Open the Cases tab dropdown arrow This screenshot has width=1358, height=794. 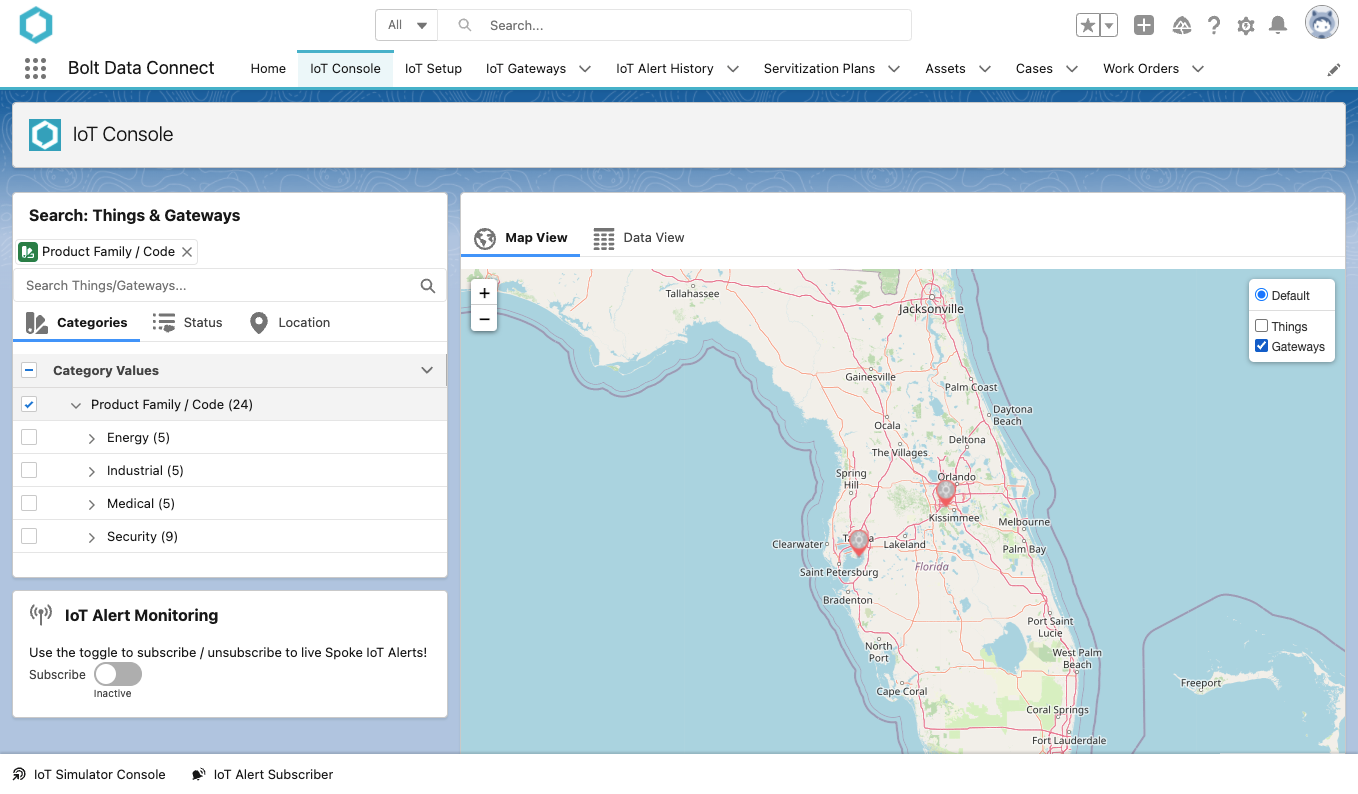(x=1072, y=69)
